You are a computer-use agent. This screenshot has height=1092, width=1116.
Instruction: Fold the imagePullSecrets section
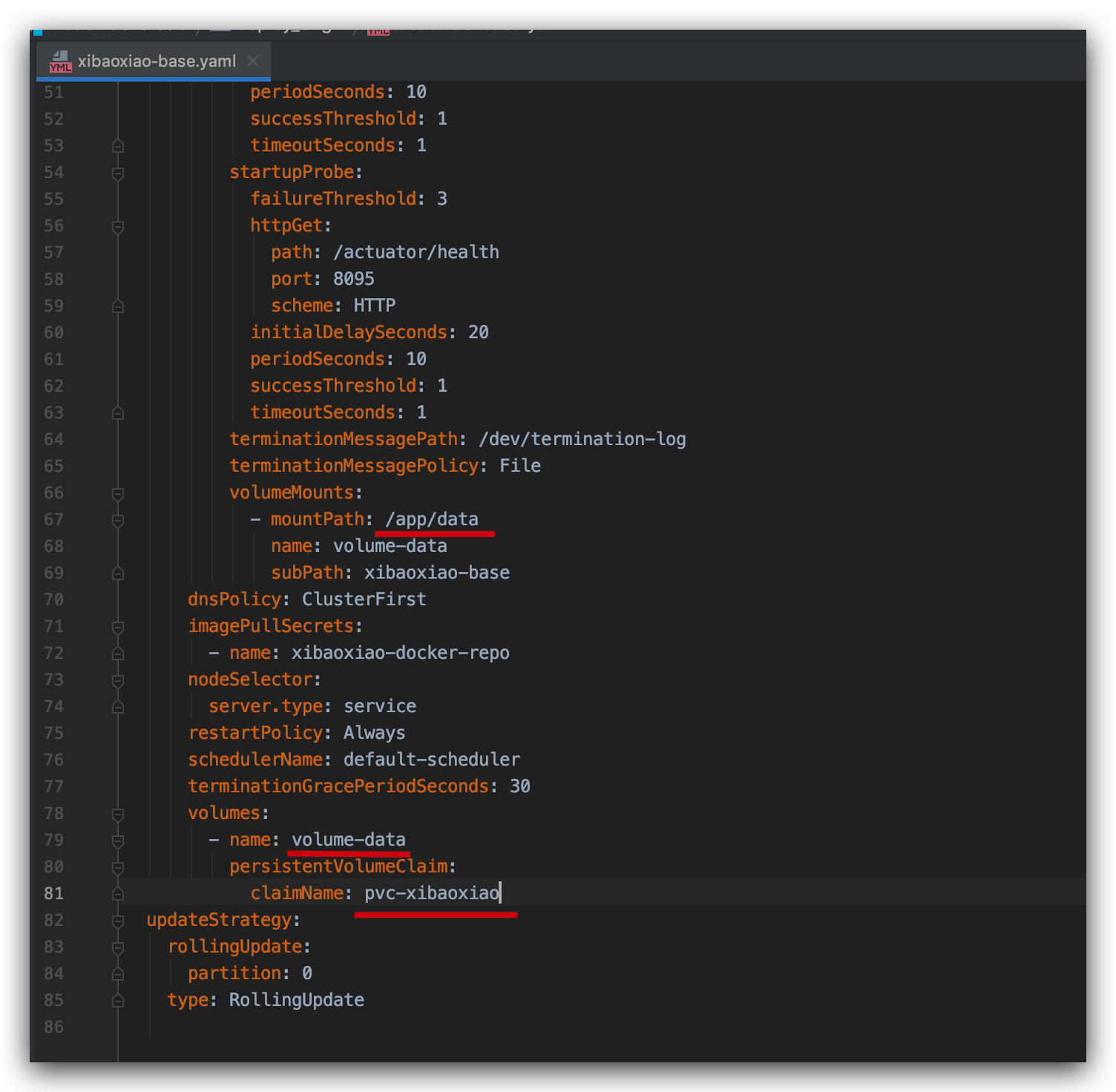tap(118, 627)
